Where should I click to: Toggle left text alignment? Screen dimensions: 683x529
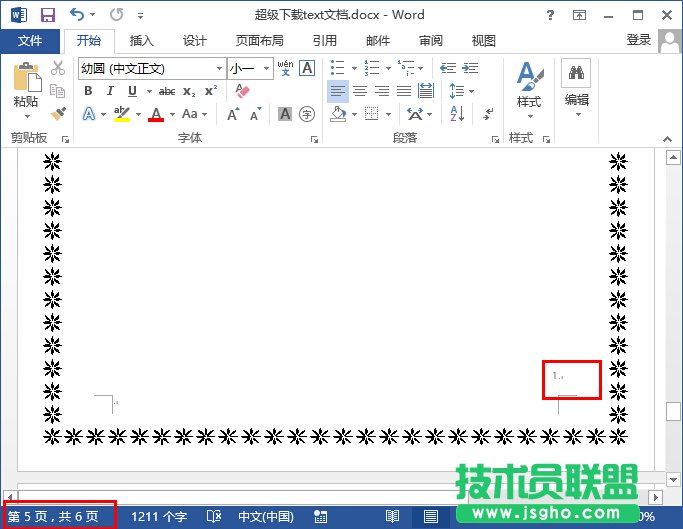[x=337, y=91]
